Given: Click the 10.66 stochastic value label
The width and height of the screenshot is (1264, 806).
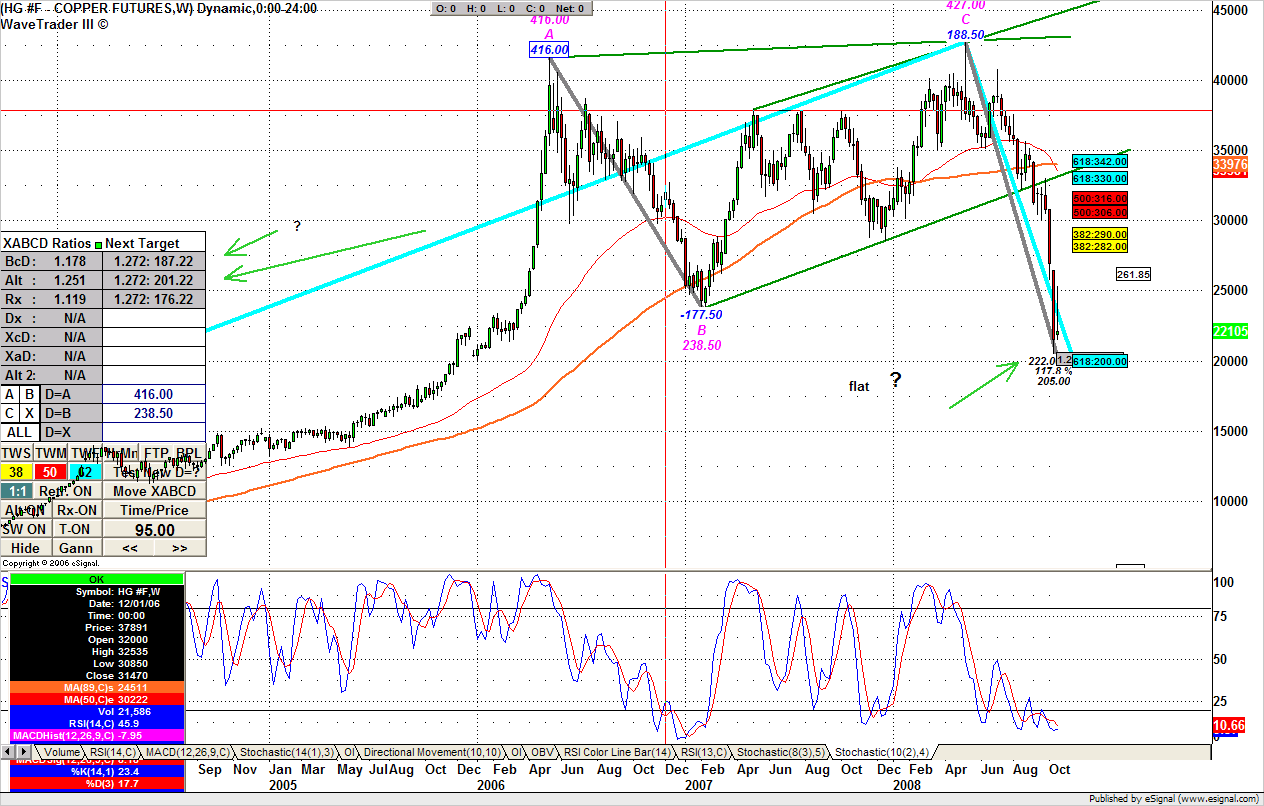Looking at the screenshot, I should (x=1228, y=725).
